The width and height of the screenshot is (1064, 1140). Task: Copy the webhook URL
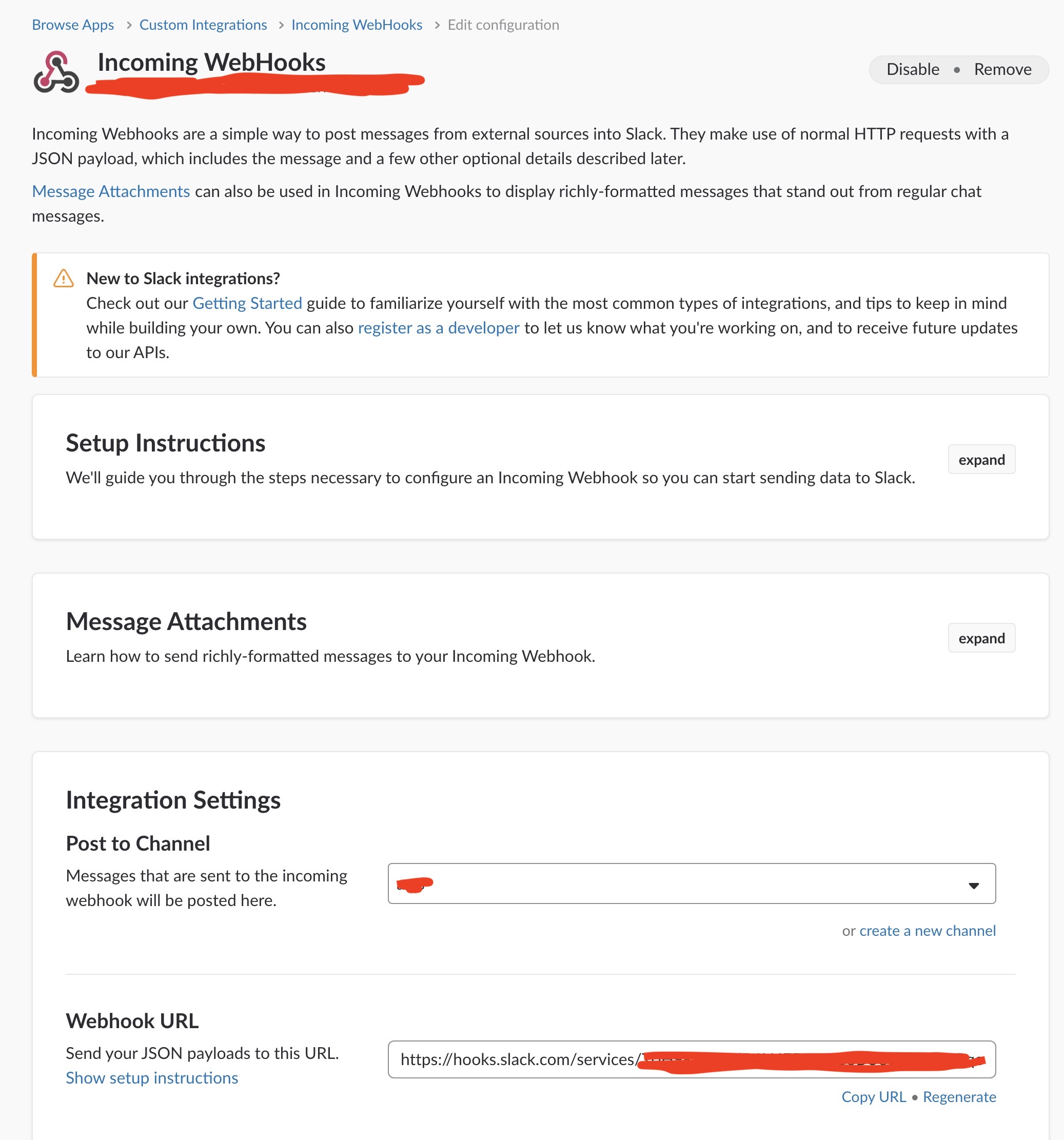[873, 1097]
